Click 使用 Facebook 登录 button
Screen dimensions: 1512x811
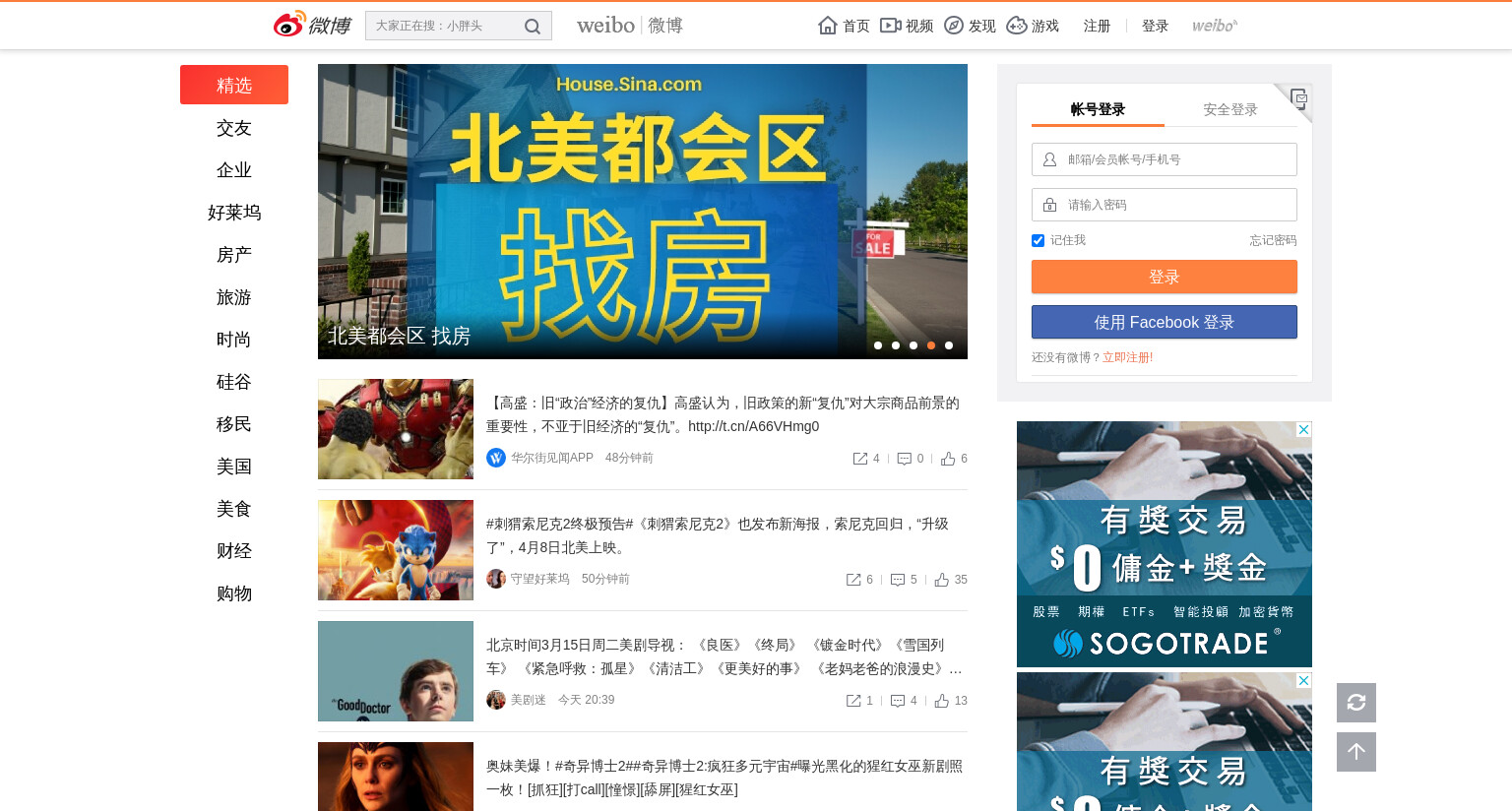[1165, 322]
